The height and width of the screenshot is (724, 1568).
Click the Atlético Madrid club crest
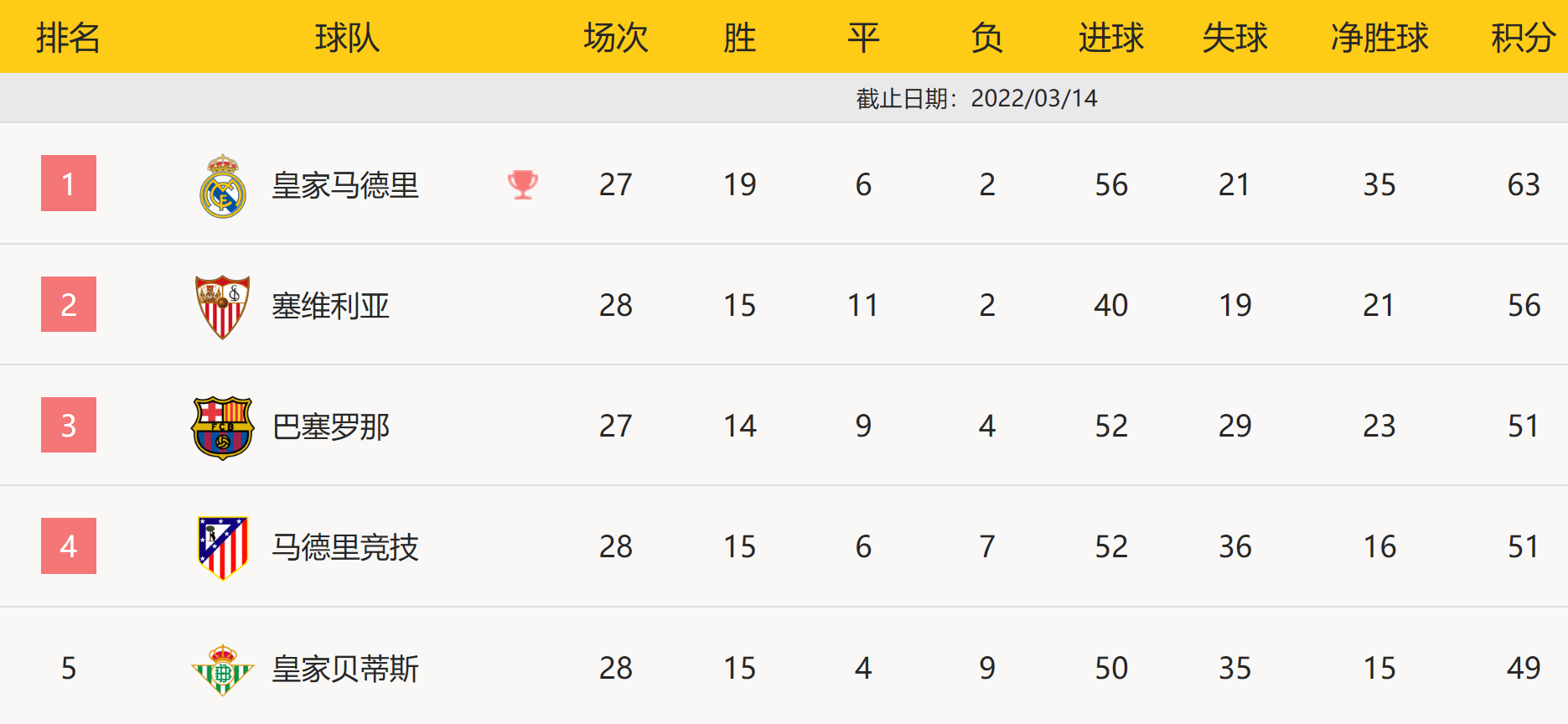[x=222, y=548]
